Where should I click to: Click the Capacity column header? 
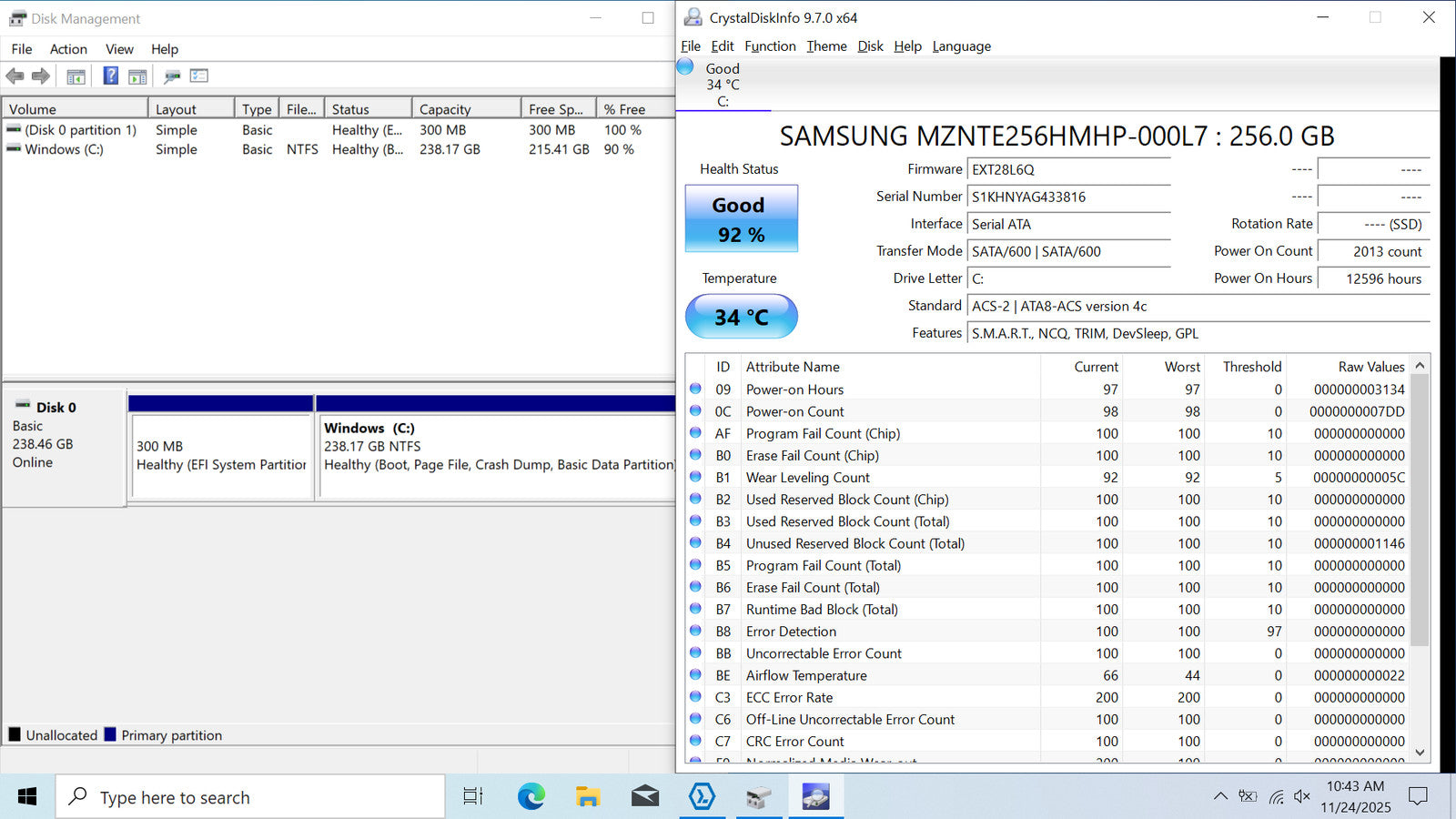click(445, 109)
